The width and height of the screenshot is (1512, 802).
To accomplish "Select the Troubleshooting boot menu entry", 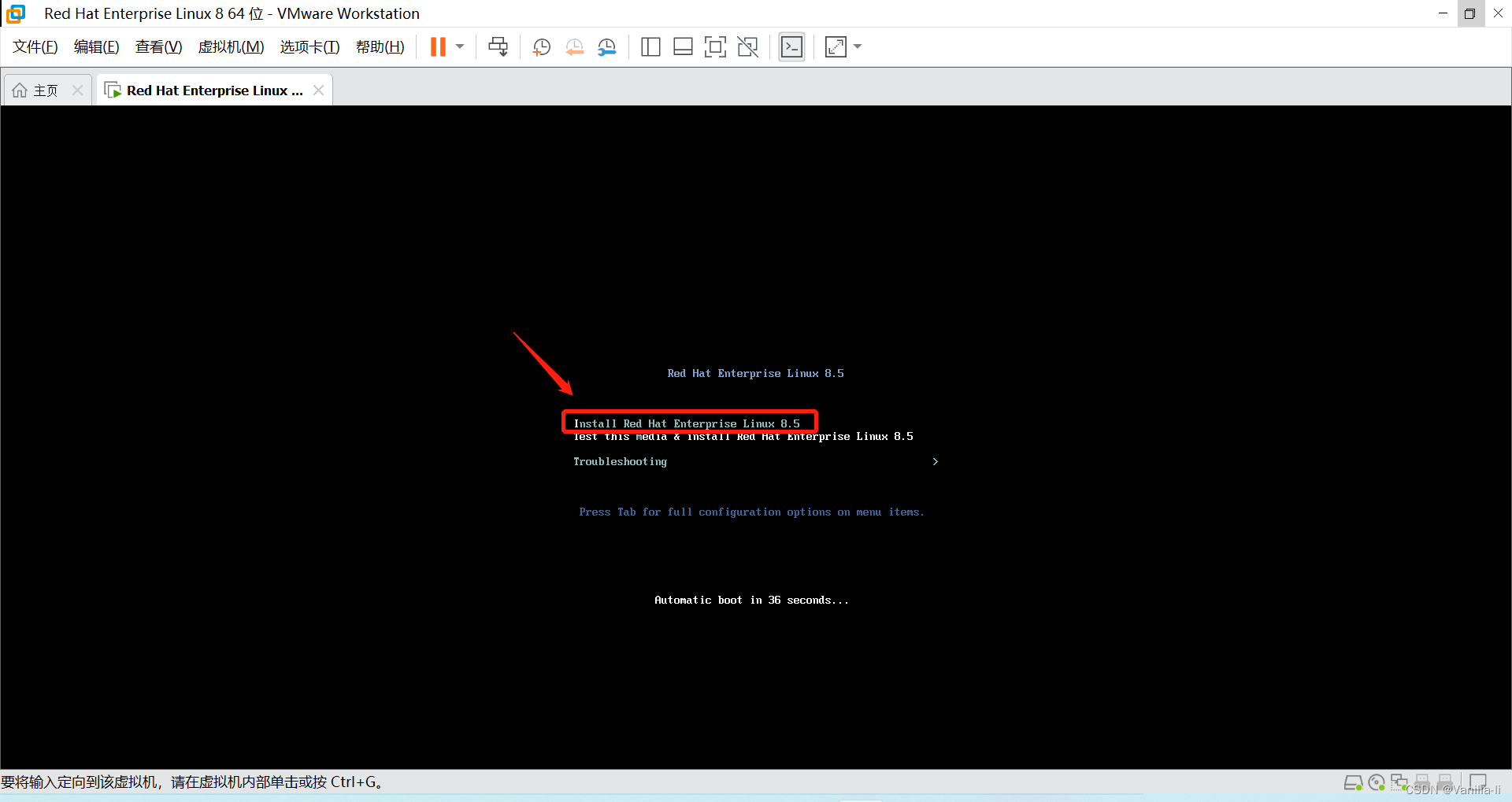I will tap(620, 462).
